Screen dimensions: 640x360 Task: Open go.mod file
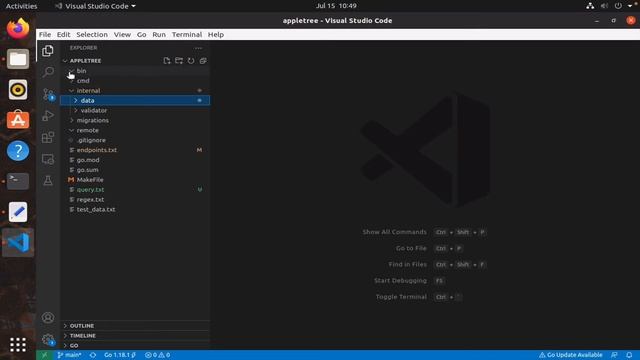coord(135,160)
